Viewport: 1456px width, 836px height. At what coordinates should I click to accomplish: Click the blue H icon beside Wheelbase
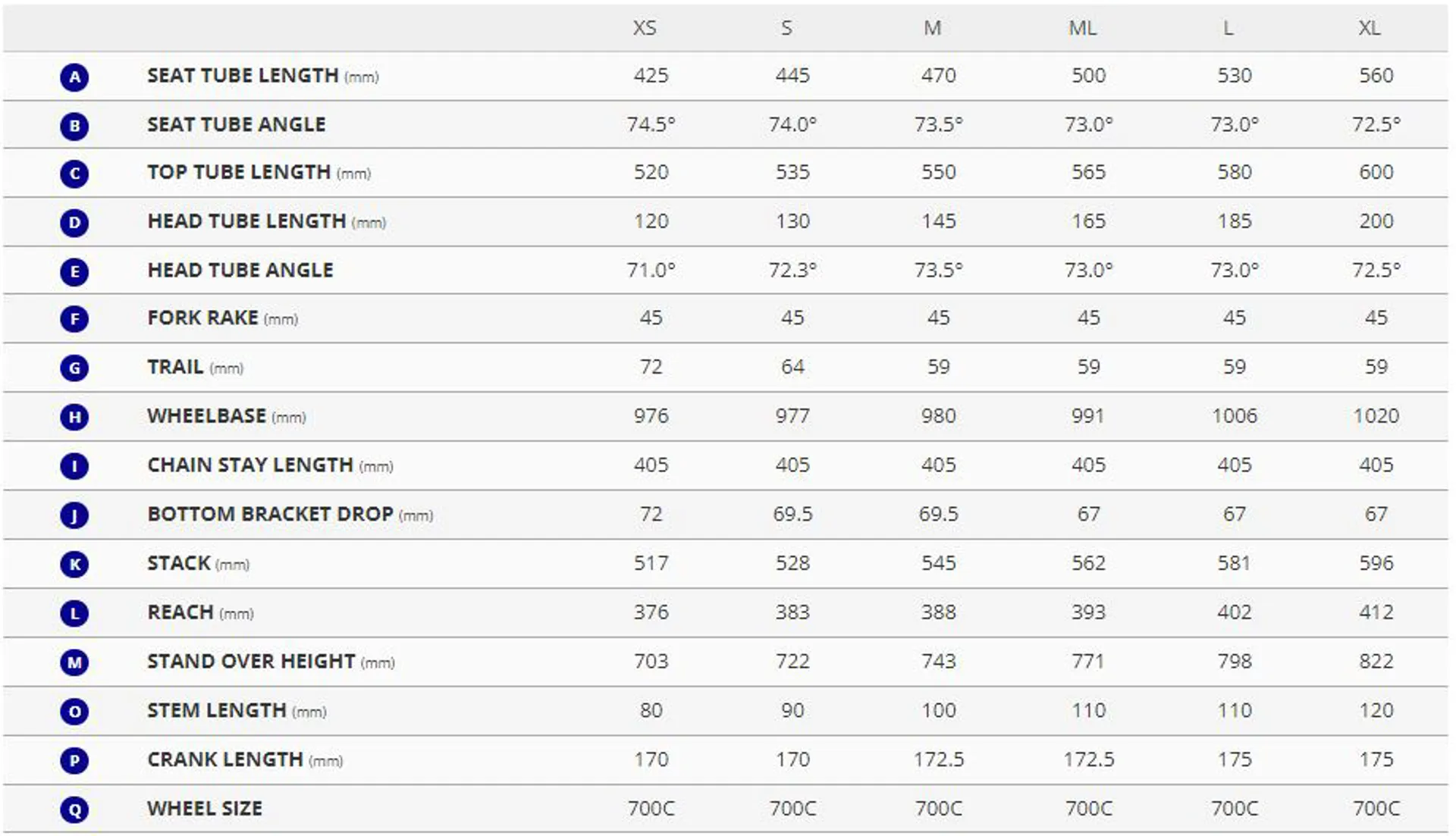(74, 416)
